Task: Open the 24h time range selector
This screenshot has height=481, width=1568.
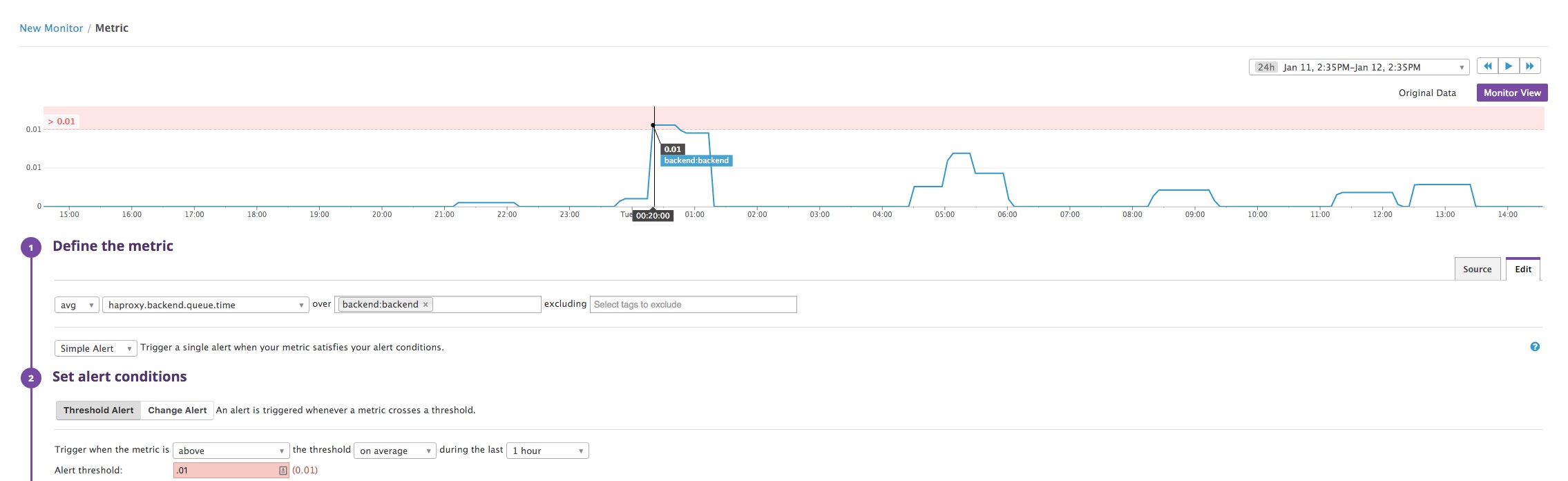Action: (x=1358, y=67)
